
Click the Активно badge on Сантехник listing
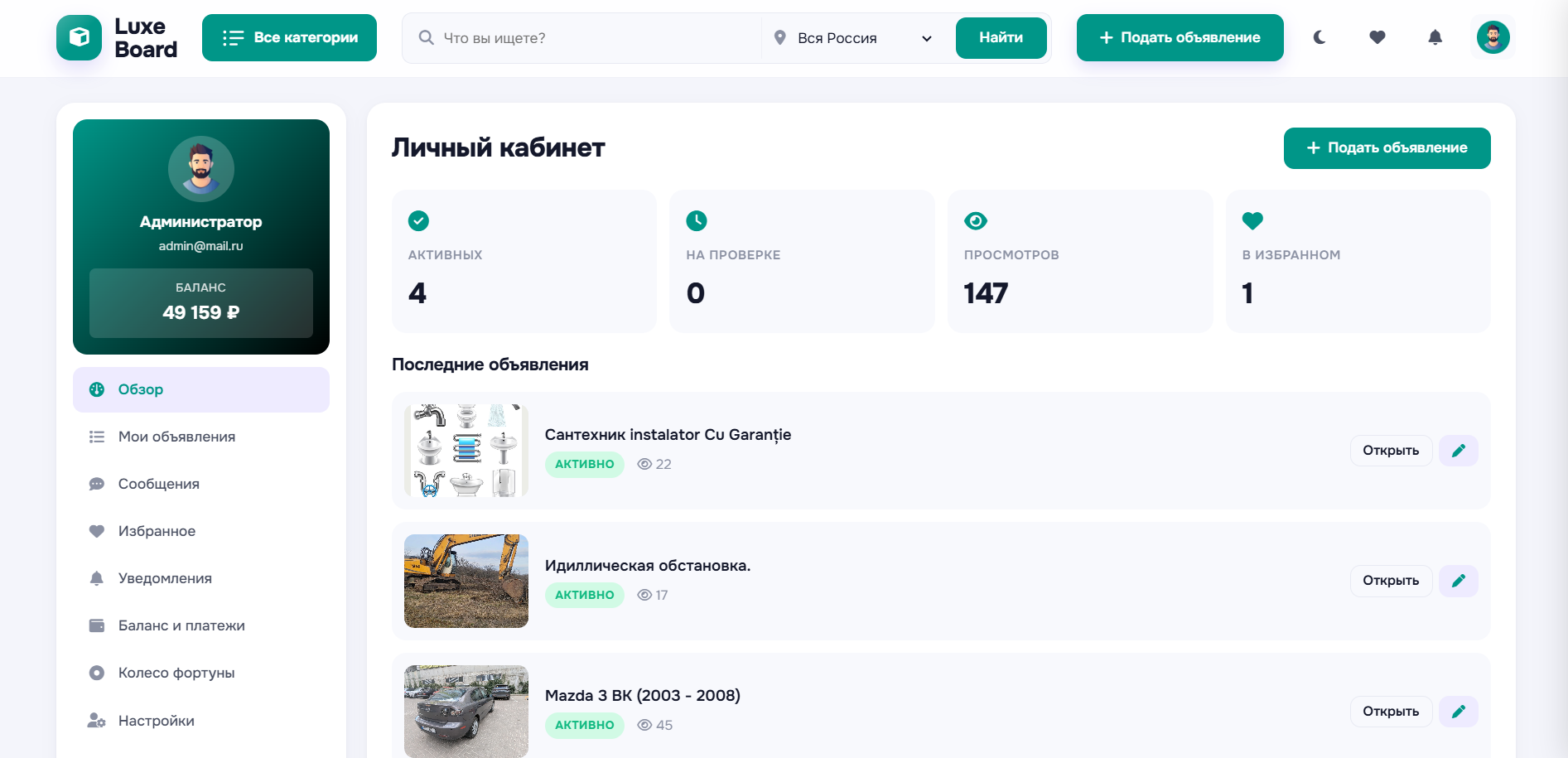[x=585, y=464]
